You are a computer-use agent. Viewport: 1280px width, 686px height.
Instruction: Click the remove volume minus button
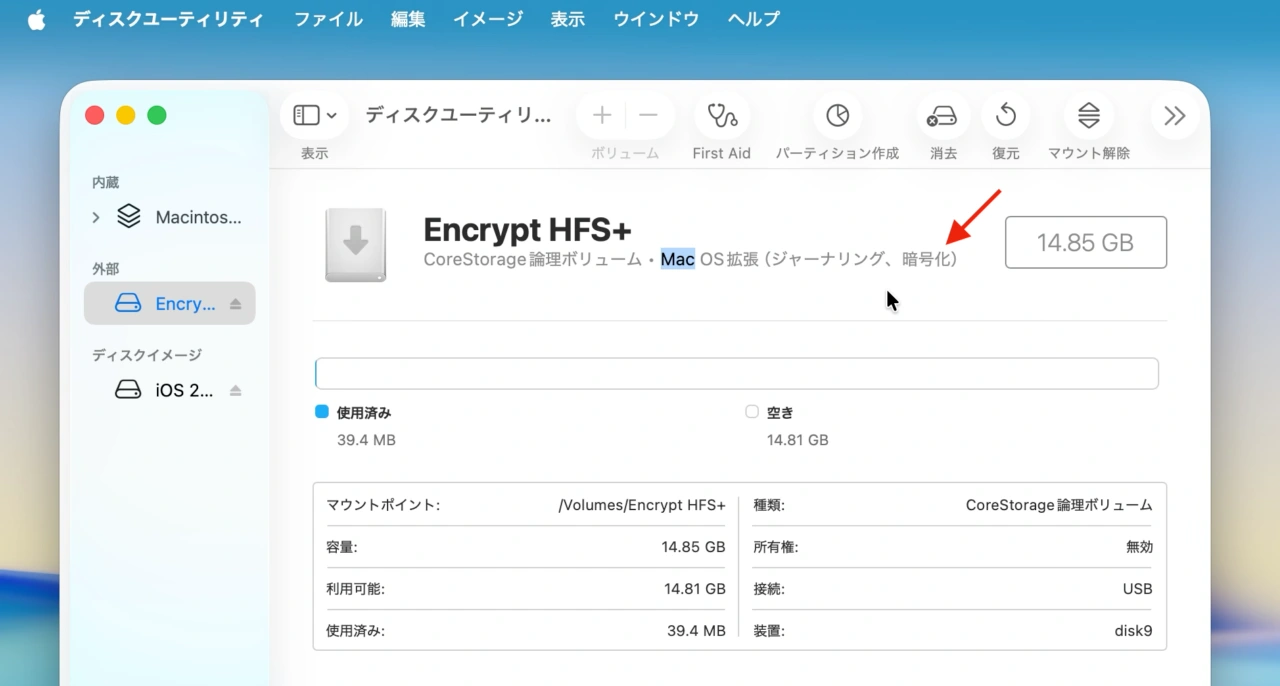648,116
